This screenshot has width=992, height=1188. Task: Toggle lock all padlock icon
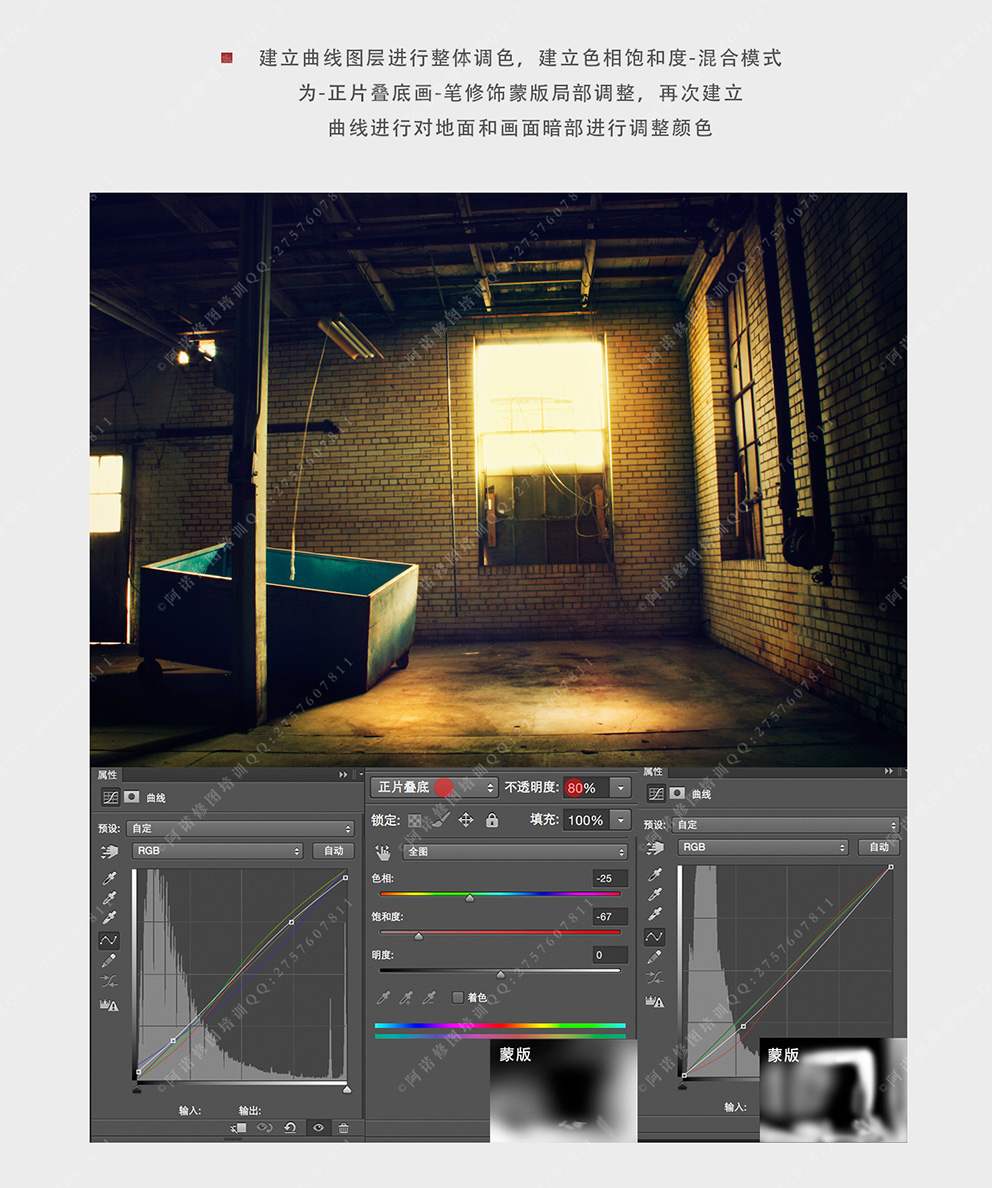(492, 820)
